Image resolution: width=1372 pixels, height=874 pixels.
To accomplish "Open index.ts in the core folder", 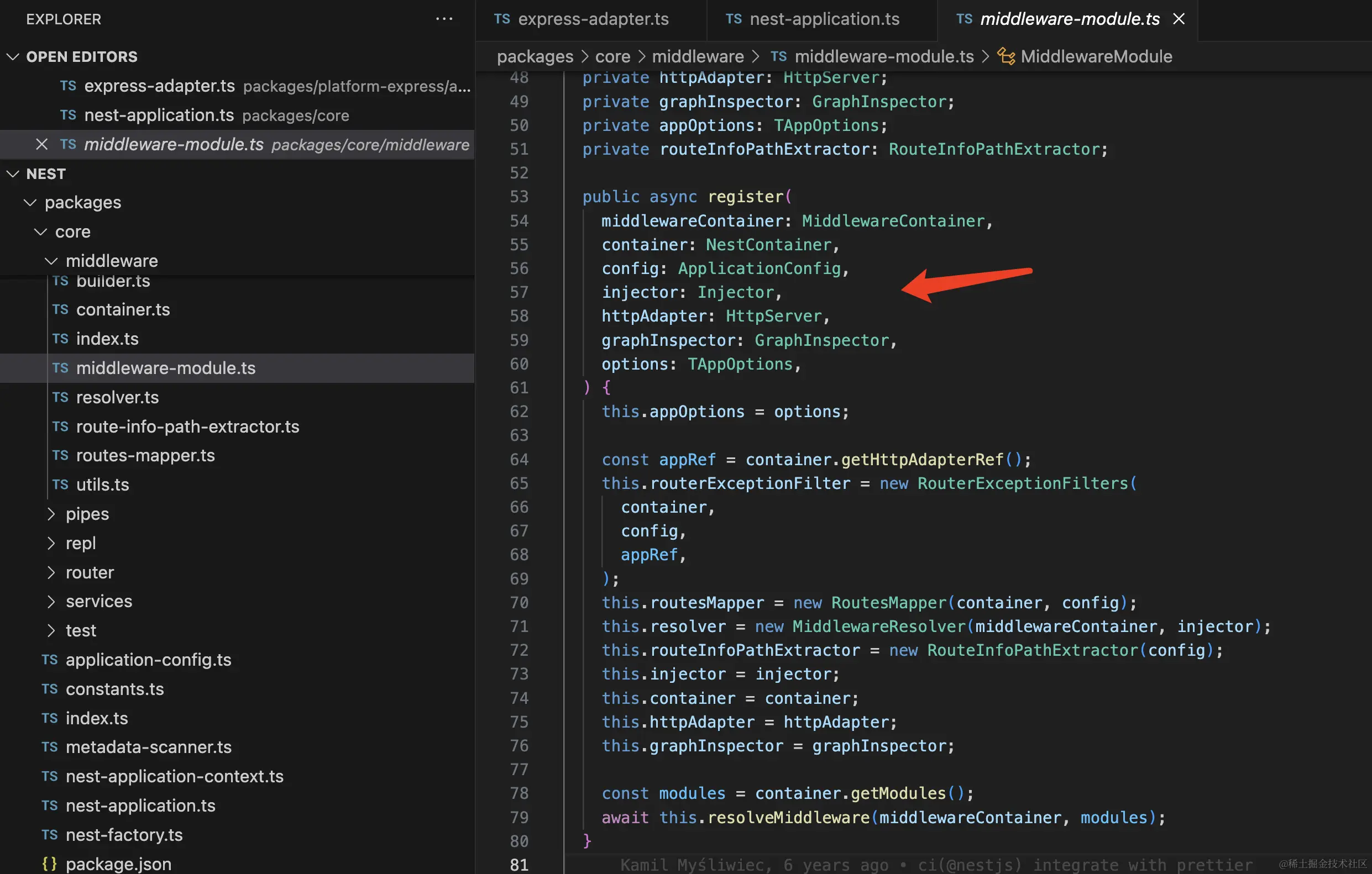I will (237, 718).
